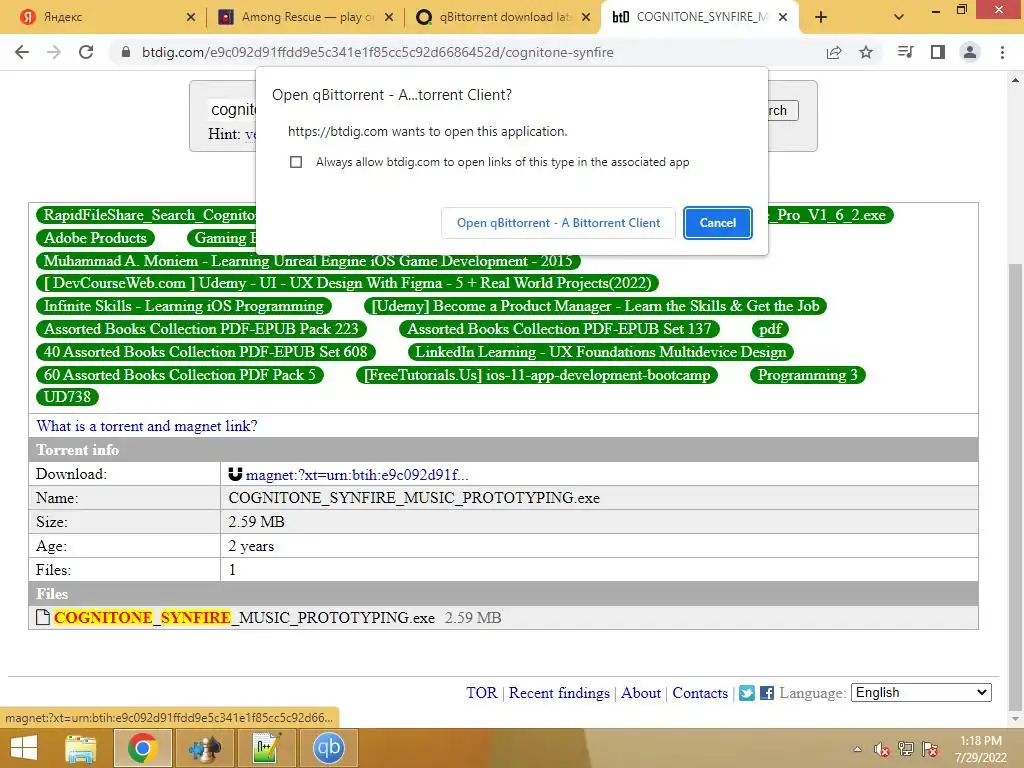Check 'Always allow btdig.com to open links'
The image size is (1024, 768).
296,162
